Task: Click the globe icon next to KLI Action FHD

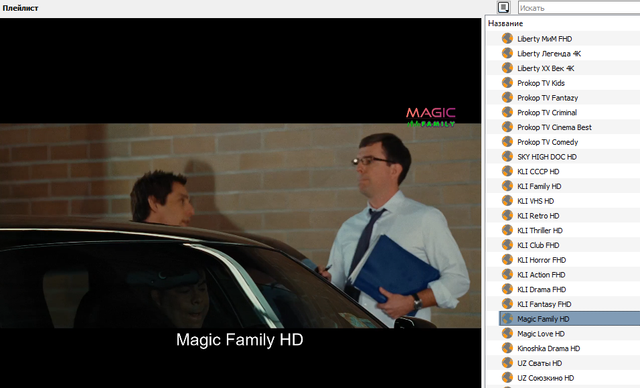Action: click(x=507, y=274)
